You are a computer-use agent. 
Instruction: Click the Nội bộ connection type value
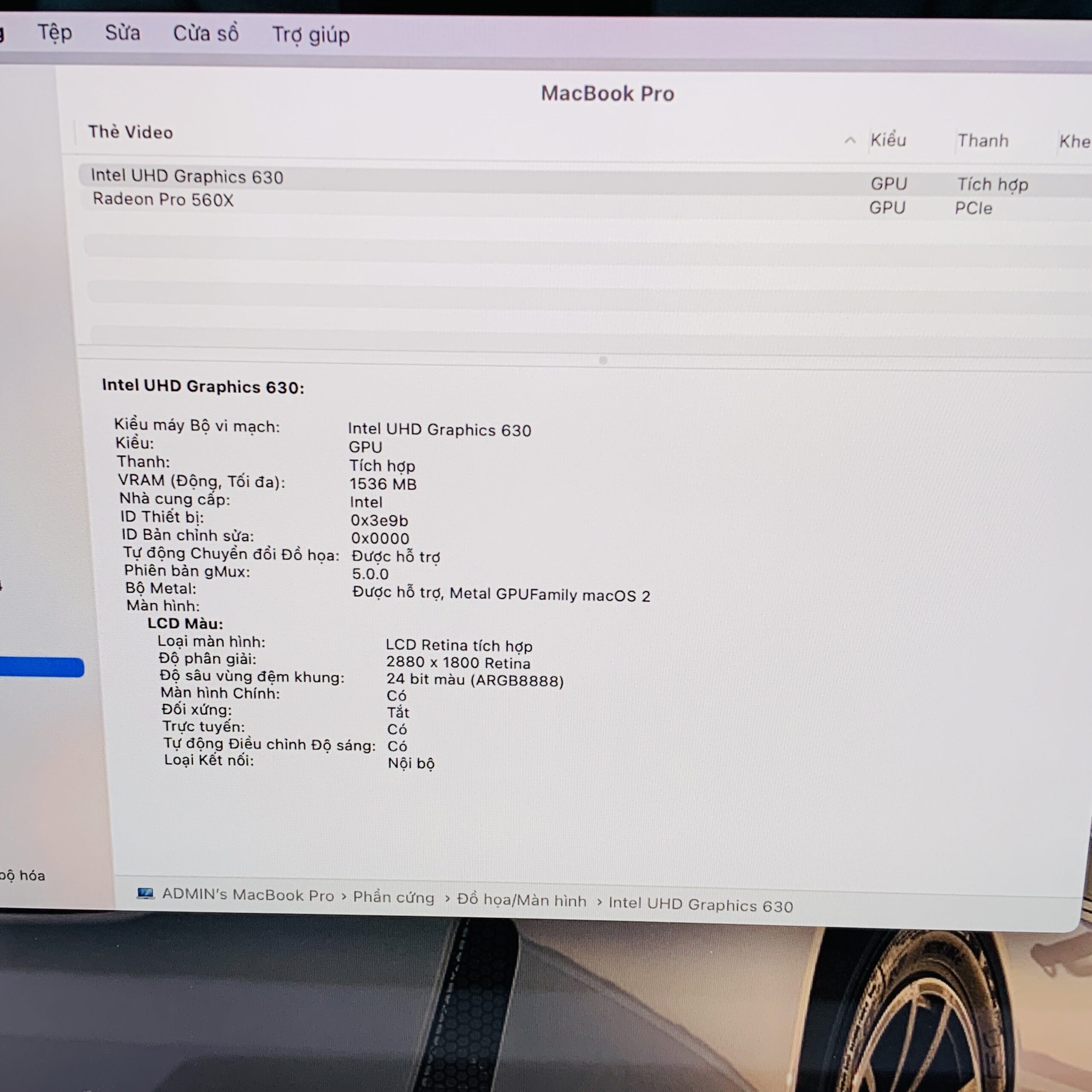pyautogui.click(x=411, y=763)
